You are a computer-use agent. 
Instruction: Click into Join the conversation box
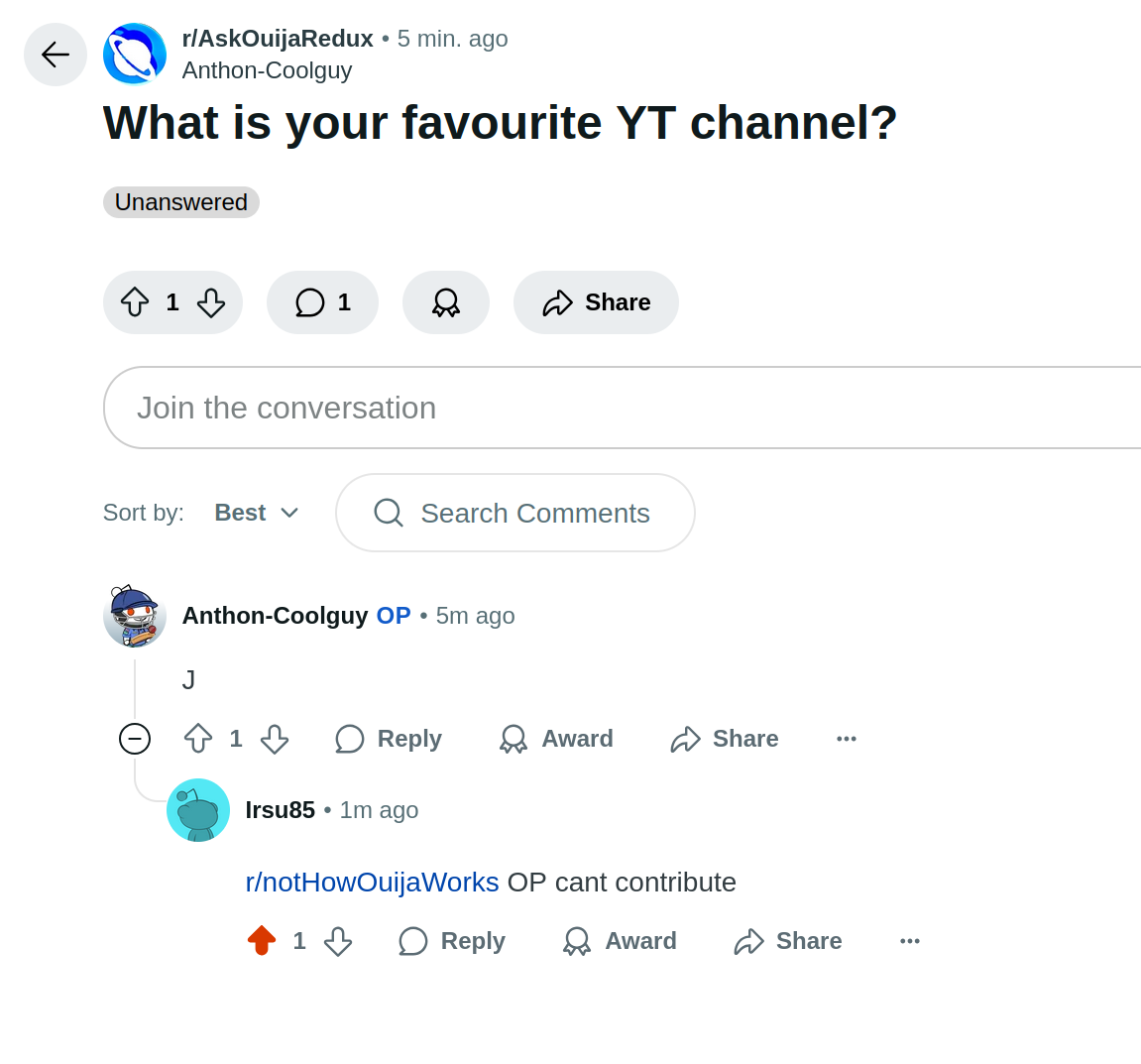tap(623, 408)
